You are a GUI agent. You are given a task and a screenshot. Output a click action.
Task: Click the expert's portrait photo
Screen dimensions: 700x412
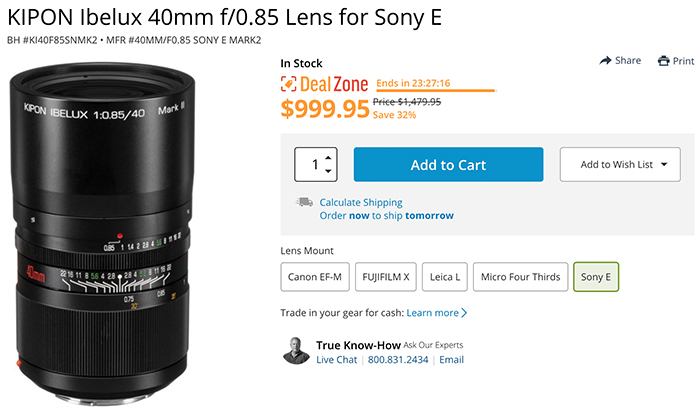pyautogui.click(x=296, y=351)
